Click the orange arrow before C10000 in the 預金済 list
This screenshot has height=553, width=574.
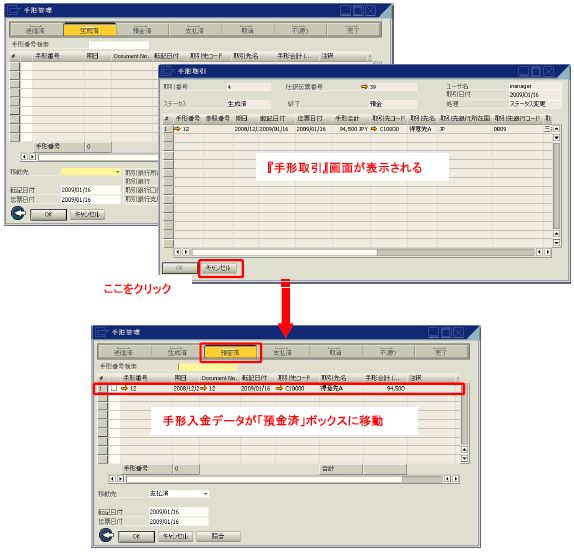click(x=279, y=388)
